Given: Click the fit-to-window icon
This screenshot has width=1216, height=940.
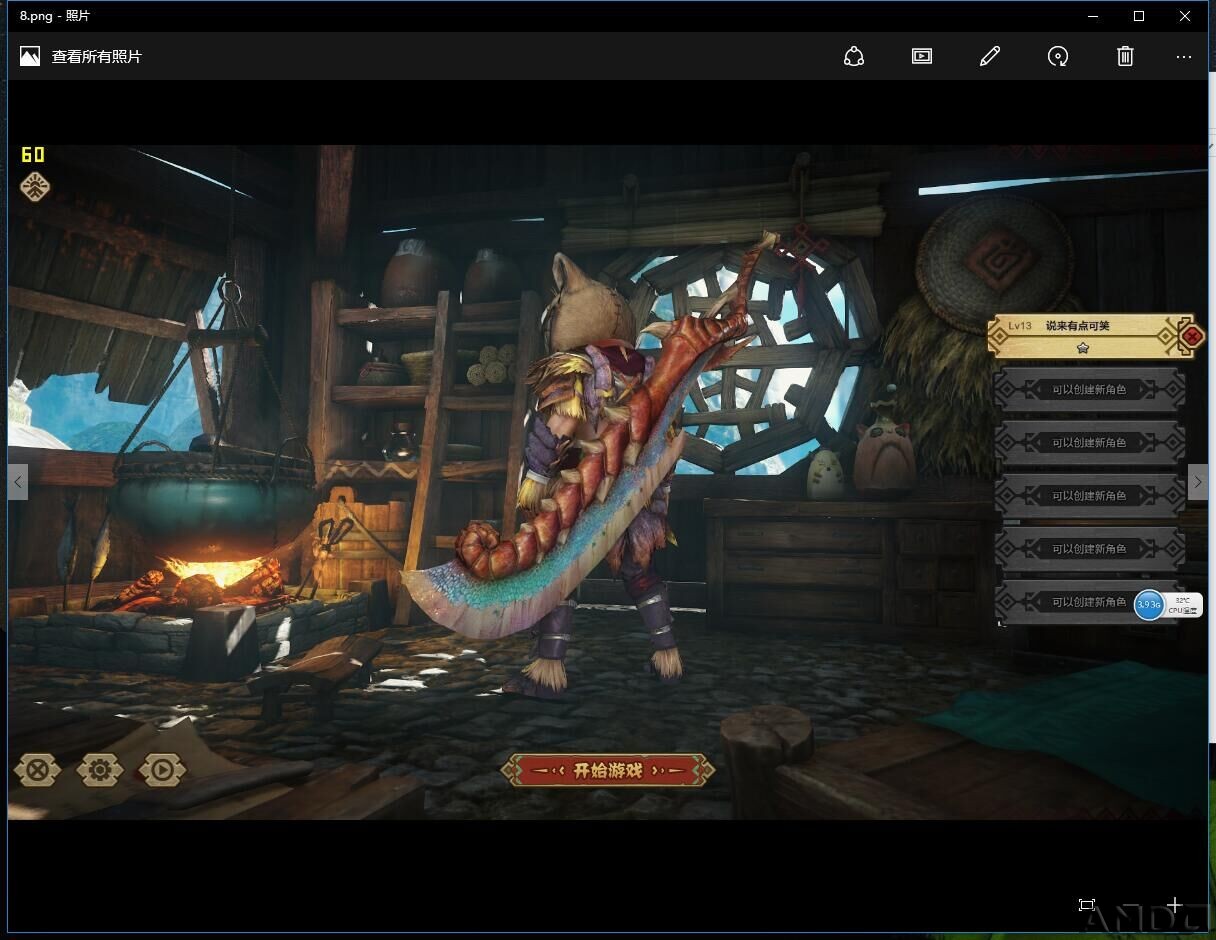Looking at the screenshot, I should (x=1087, y=905).
